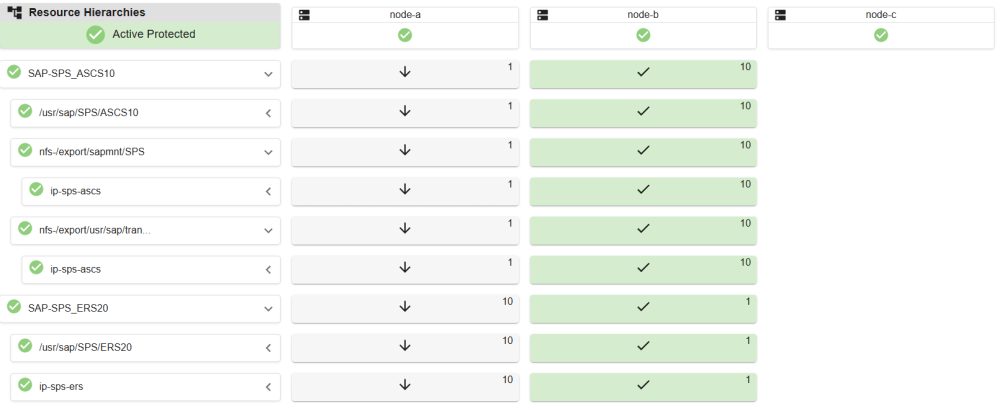This screenshot has width=1000, height=411.
Task: Collapse the SAP-SPS_ERS20 hierarchy
Action: coord(268,308)
